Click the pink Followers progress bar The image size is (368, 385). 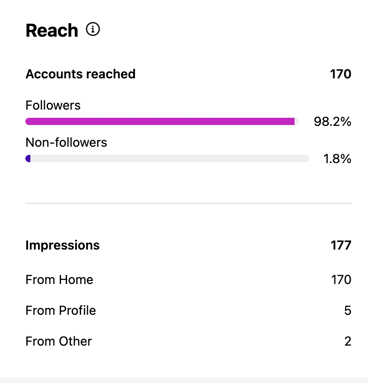point(160,121)
